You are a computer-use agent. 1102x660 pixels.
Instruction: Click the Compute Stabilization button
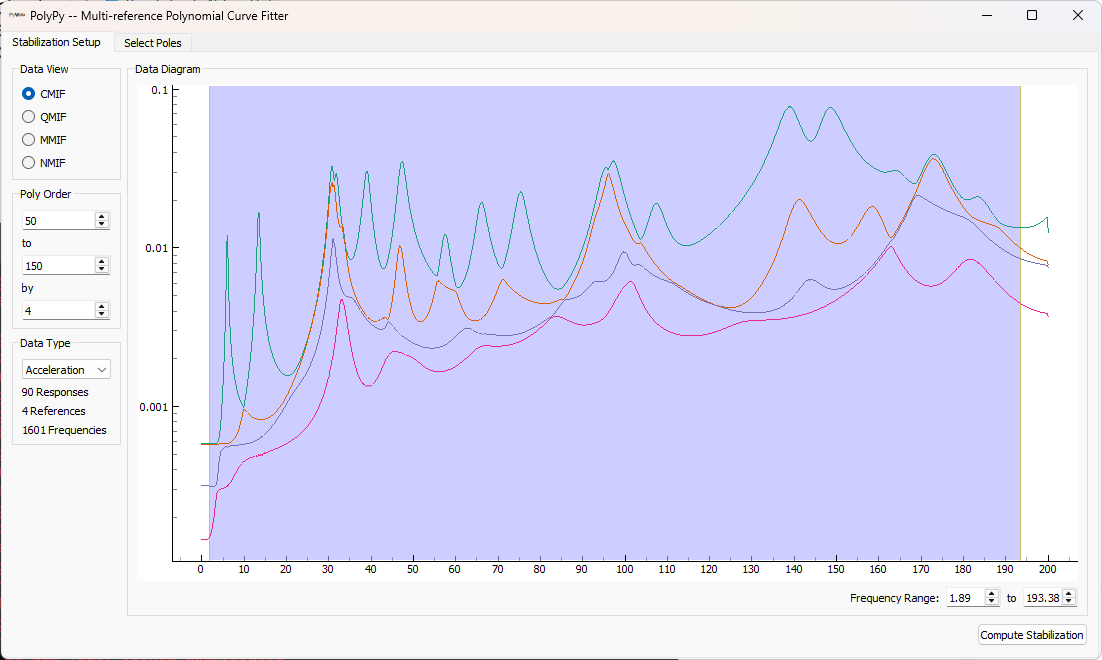point(1032,634)
